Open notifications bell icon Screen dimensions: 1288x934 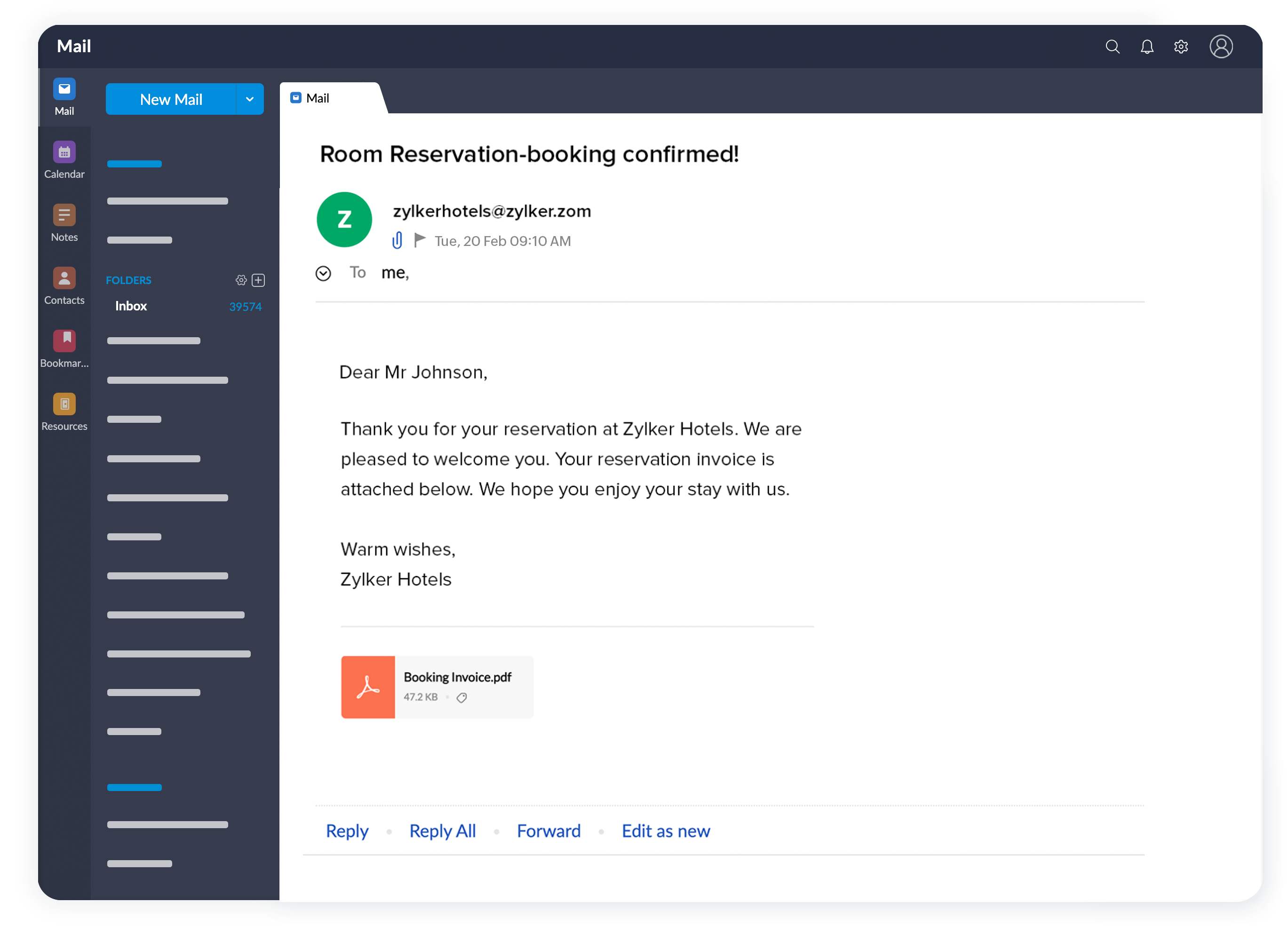tap(1146, 47)
